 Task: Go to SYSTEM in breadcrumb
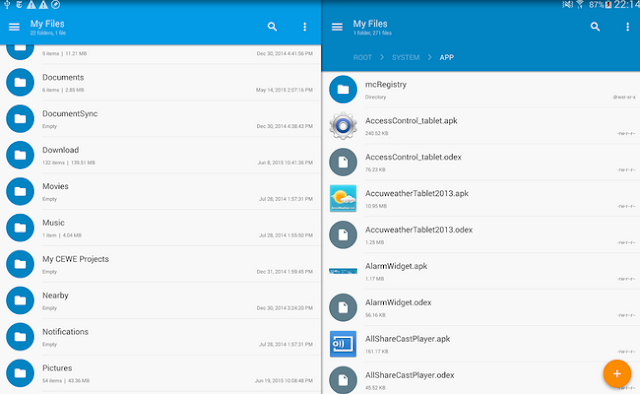point(406,58)
